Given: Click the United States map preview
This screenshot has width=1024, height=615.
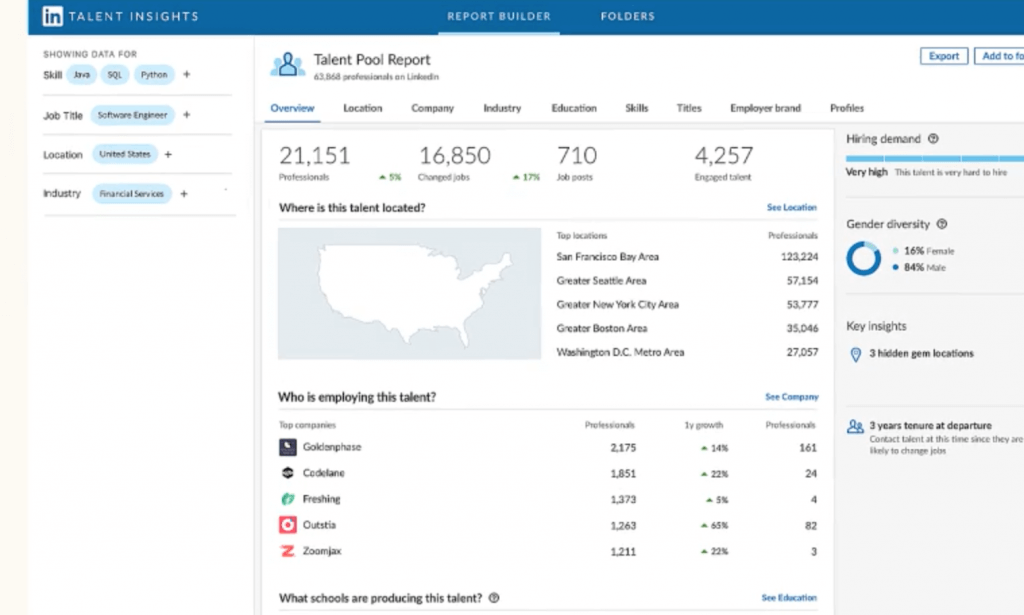Looking at the screenshot, I should pyautogui.click(x=408, y=293).
